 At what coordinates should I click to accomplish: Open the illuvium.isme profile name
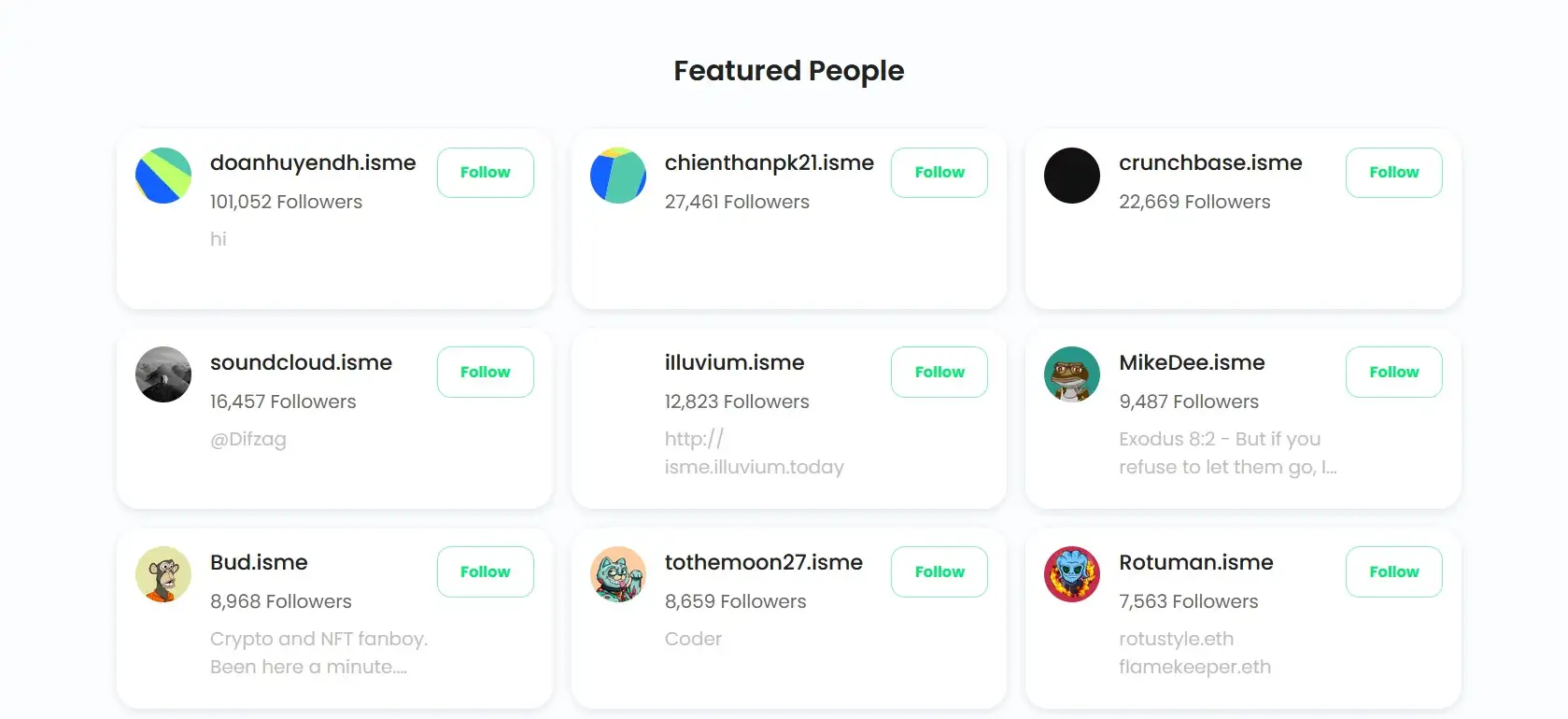[734, 362]
